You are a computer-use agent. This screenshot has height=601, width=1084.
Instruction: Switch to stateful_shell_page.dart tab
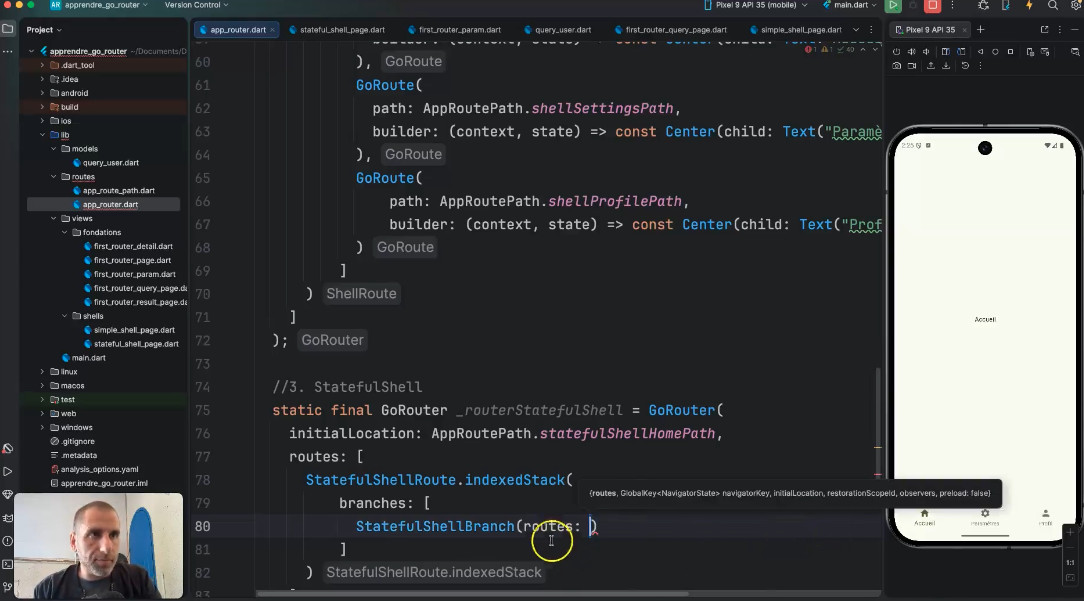(x=342, y=30)
